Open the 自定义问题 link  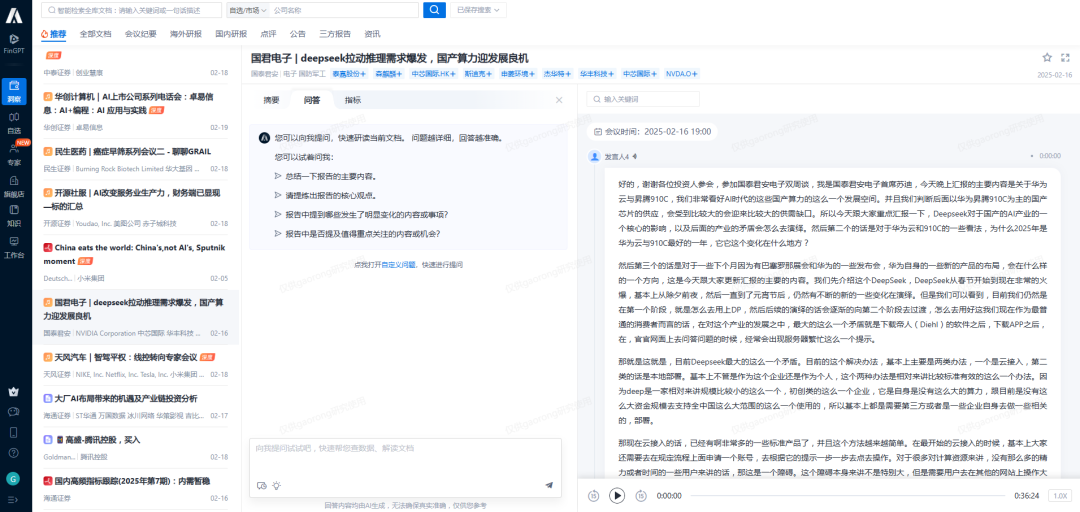(x=399, y=265)
